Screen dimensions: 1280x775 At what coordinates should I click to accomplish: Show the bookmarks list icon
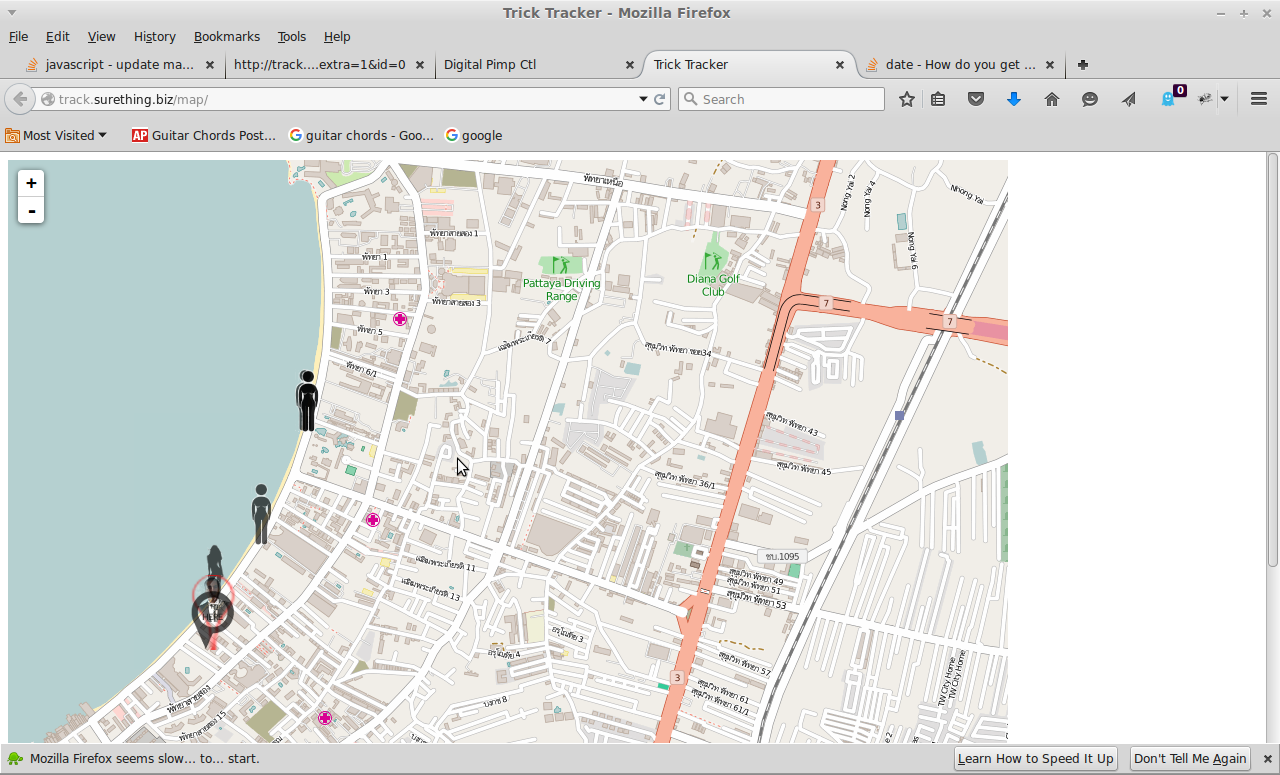click(938, 99)
